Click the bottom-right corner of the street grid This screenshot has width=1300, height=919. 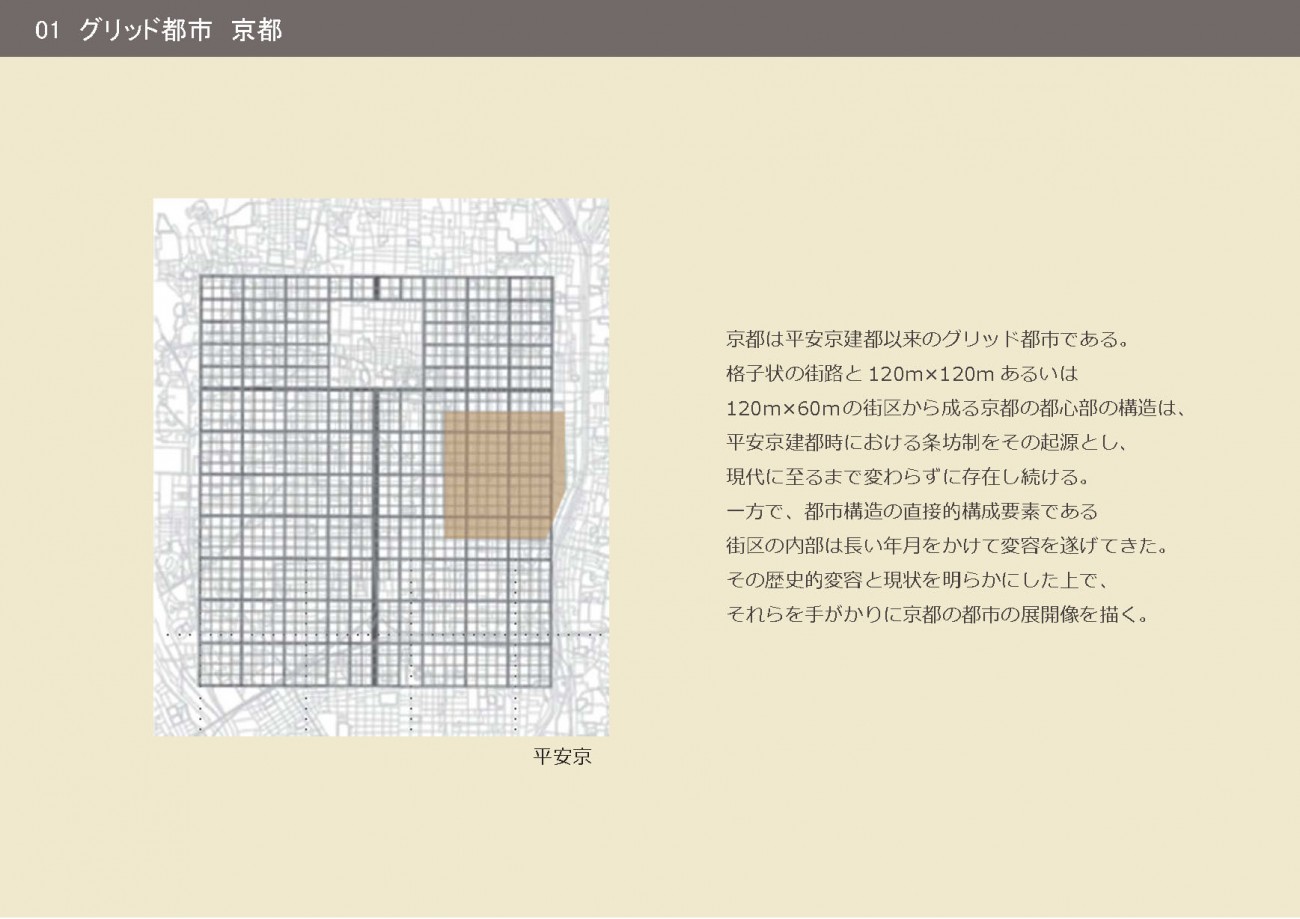click(551, 684)
